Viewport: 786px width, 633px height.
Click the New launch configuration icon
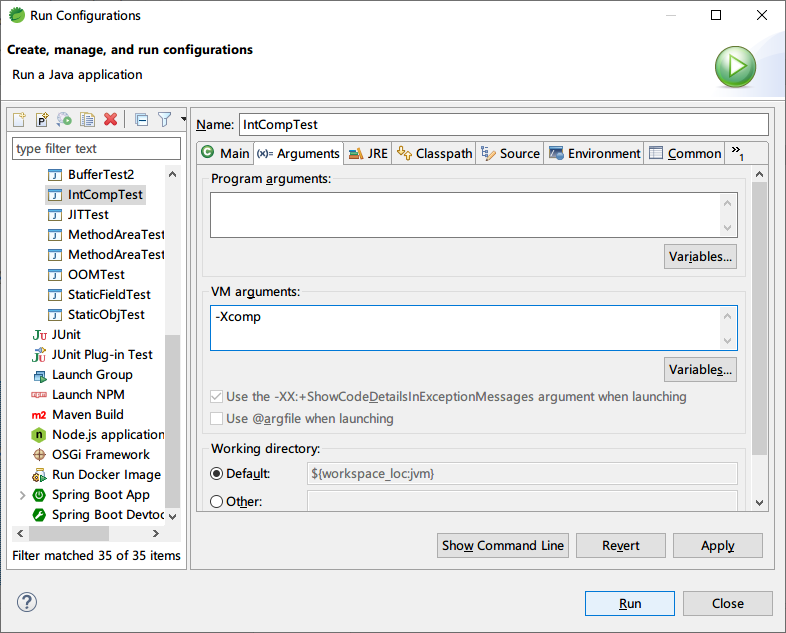19,120
